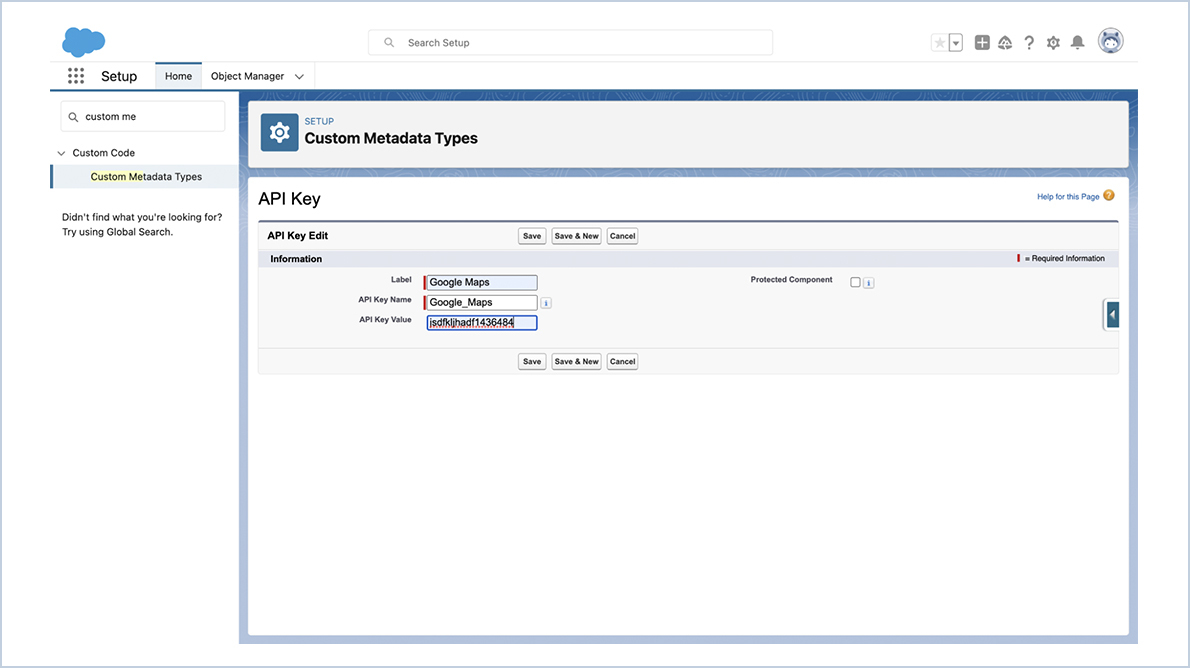Open your user profile avatar
Image resolution: width=1190 pixels, height=668 pixels.
(1110, 42)
